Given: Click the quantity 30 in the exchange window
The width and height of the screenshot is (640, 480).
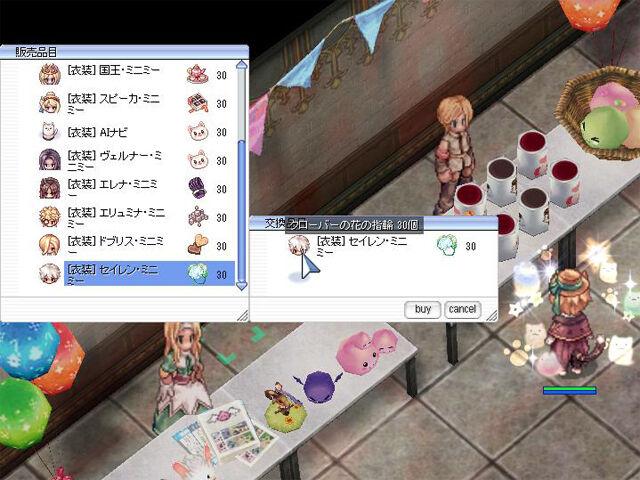Looking at the screenshot, I should (x=471, y=246).
